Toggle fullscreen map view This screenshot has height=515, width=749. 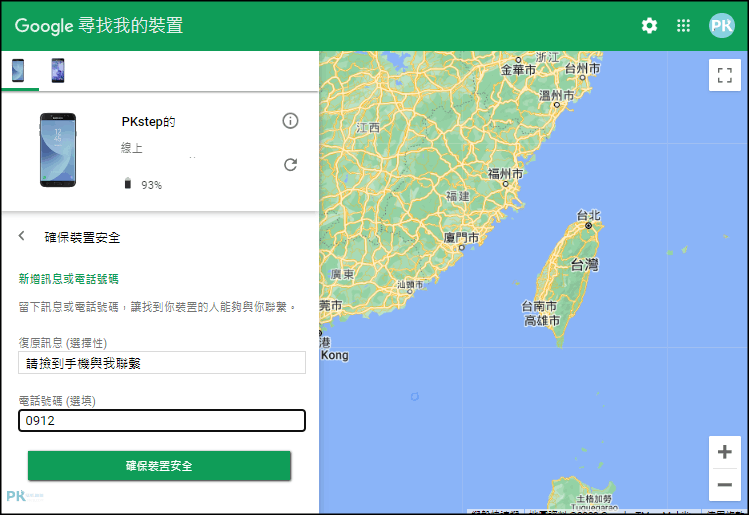click(x=725, y=75)
